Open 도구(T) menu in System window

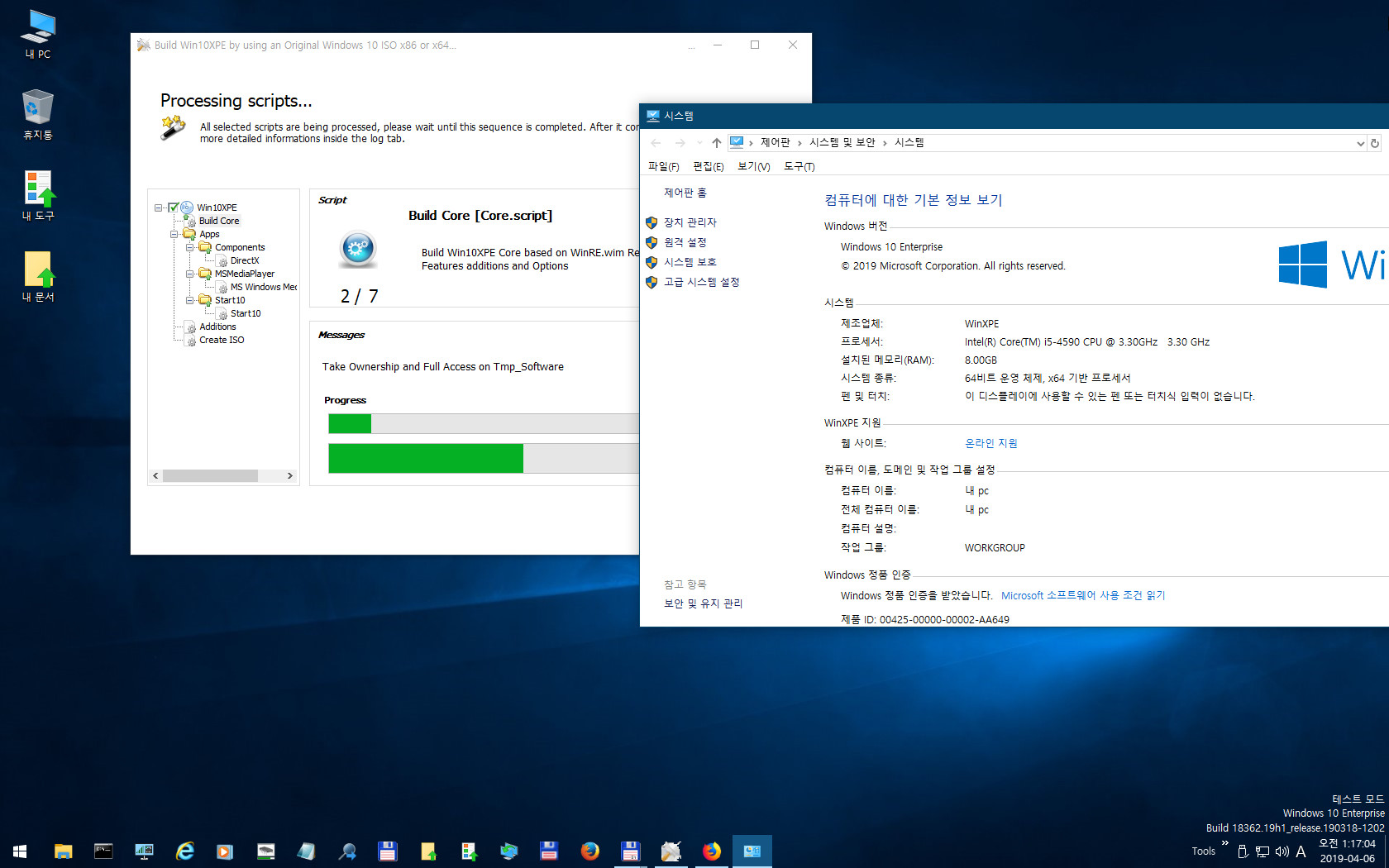coord(799,167)
